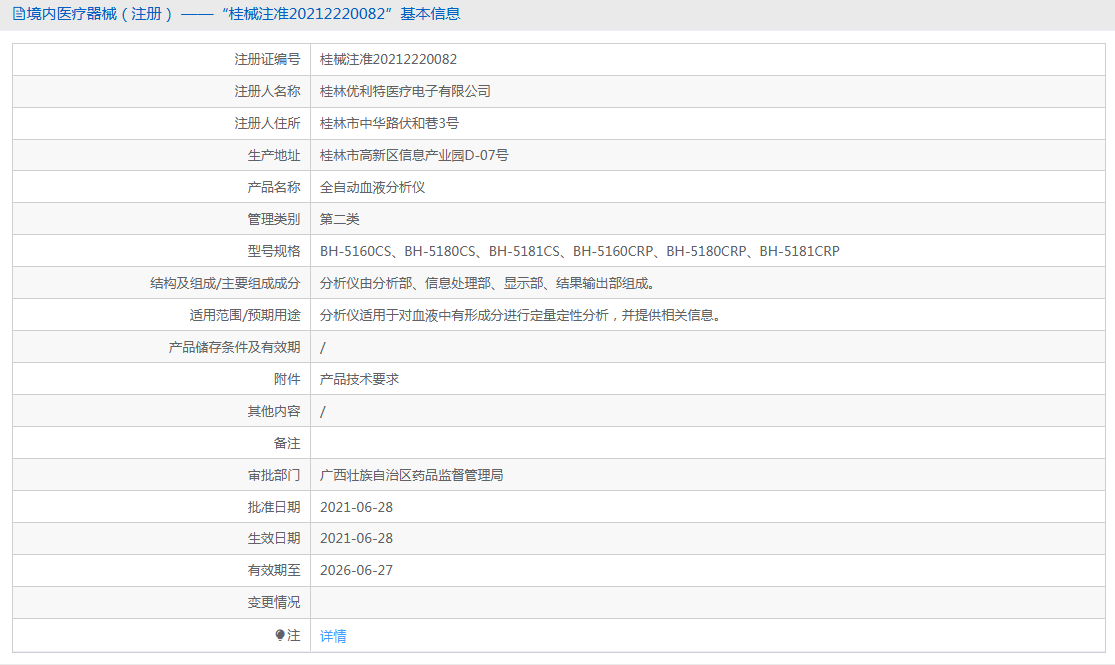
Task: Click the 适用范围/预期用途 label
Action: (x=245, y=315)
